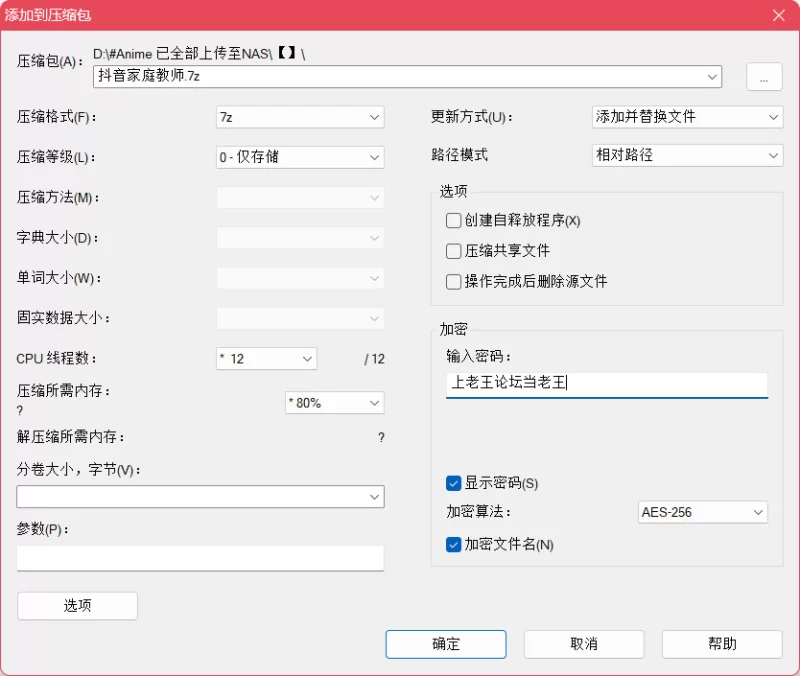This screenshot has height=676, width=800.
Task: Open the 加密算法 dropdown showing AES-256
Action: (703, 512)
